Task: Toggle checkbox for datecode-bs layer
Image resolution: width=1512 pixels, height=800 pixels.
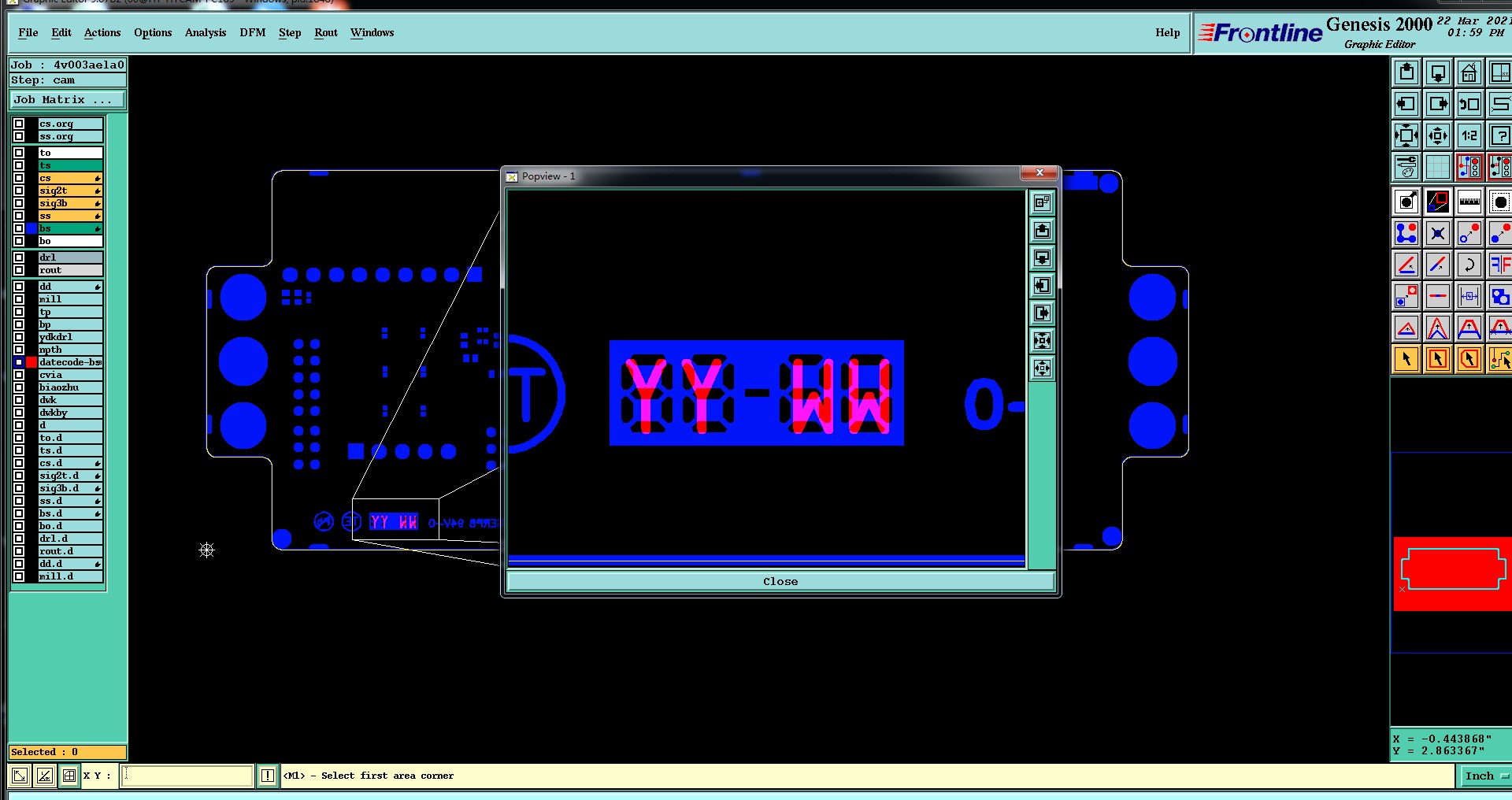Action: pyautogui.click(x=19, y=362)
